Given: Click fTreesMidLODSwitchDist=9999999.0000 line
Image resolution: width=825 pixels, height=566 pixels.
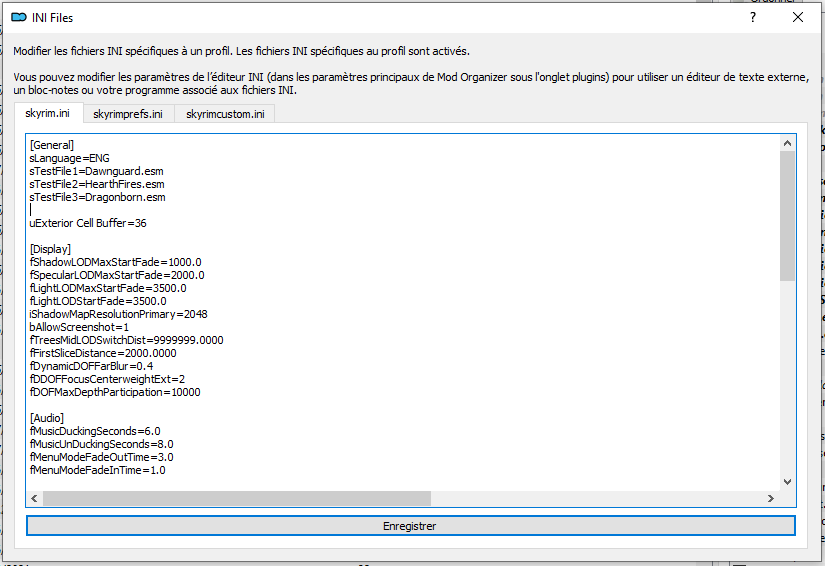Looking at the screenshot, I should (126, 340).
